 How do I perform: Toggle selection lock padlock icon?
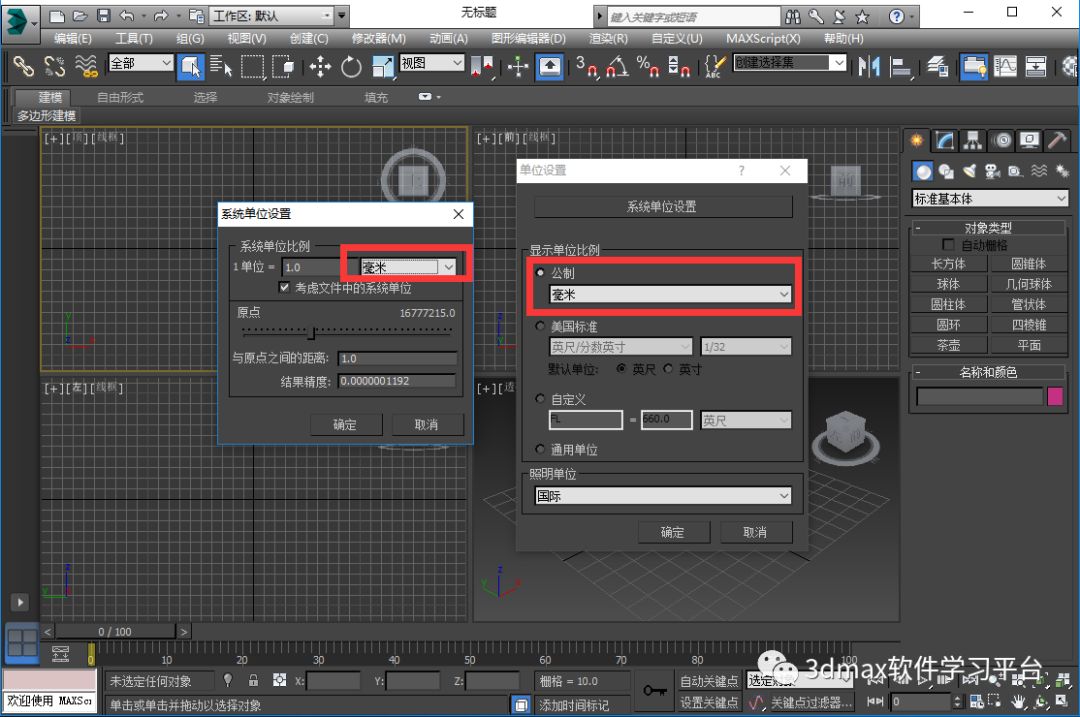pos(253,680)
